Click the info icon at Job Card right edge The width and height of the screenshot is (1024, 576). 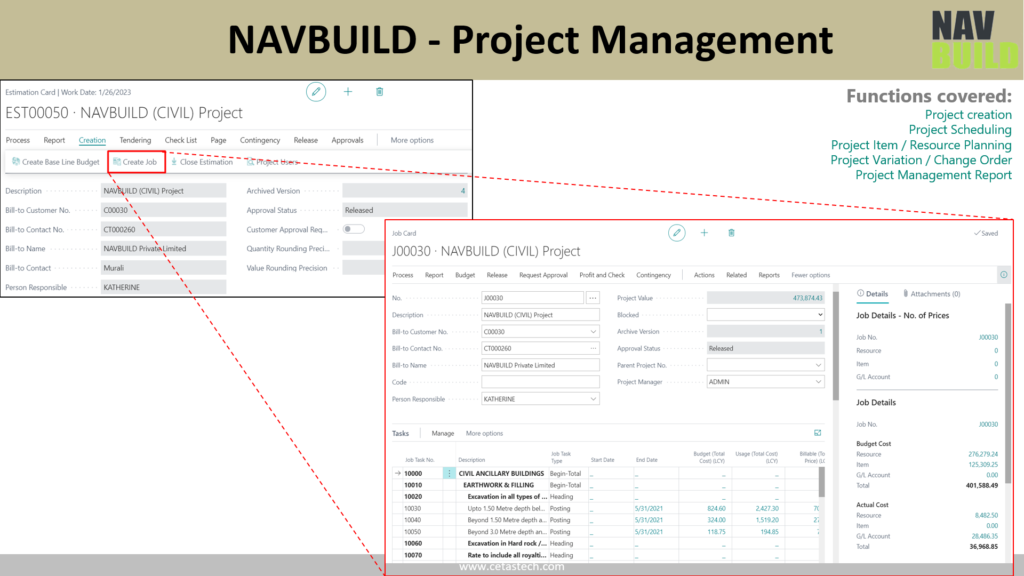tap(1003, 275)
